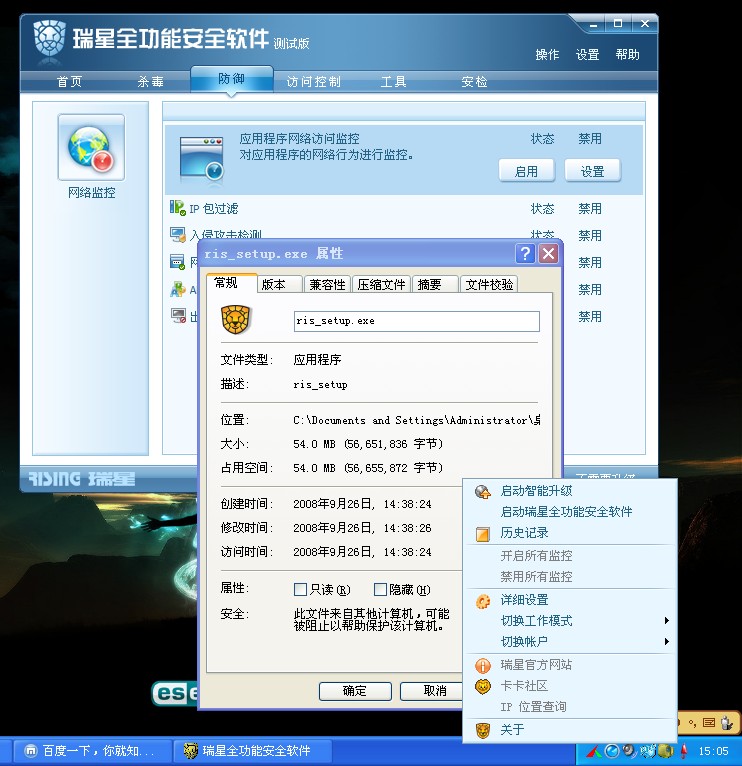Click the lion shield file icon in properties dialog
This screenshot has width=742, height=766.
click(236, 319)
